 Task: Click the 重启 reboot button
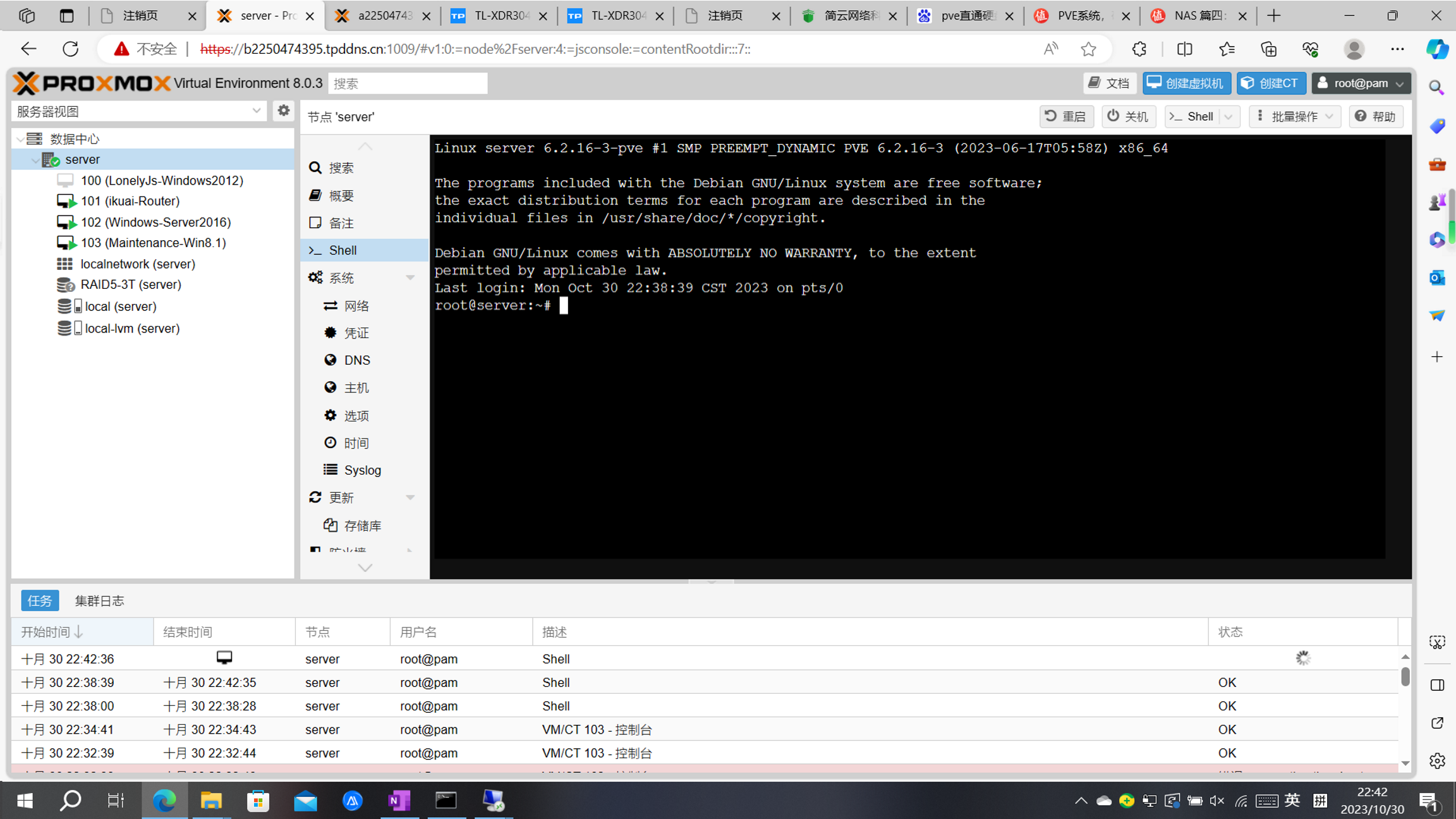pyautogui.click(x=1067, y=116)
